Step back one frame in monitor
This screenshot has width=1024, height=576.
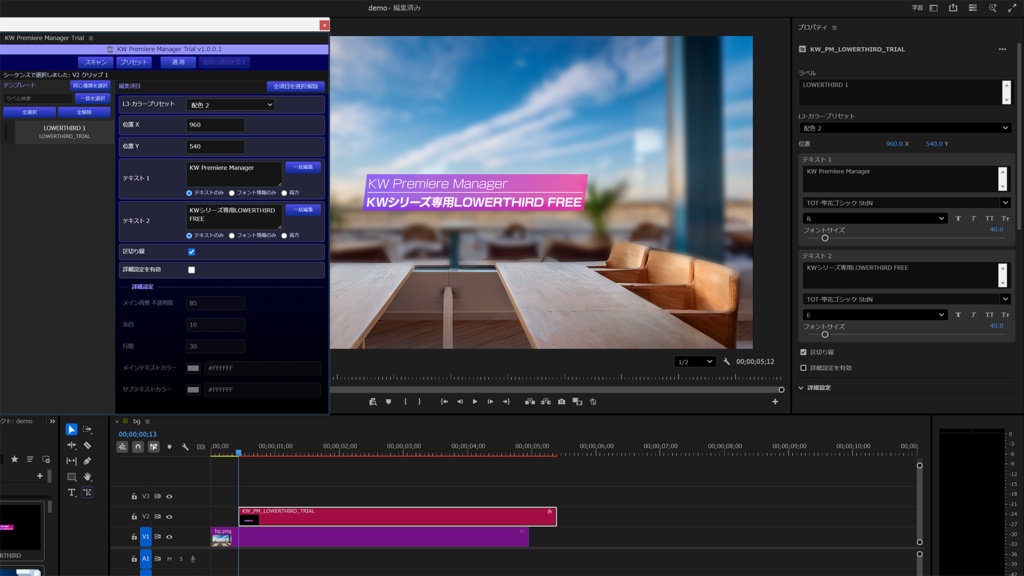(x=460, y=402)
